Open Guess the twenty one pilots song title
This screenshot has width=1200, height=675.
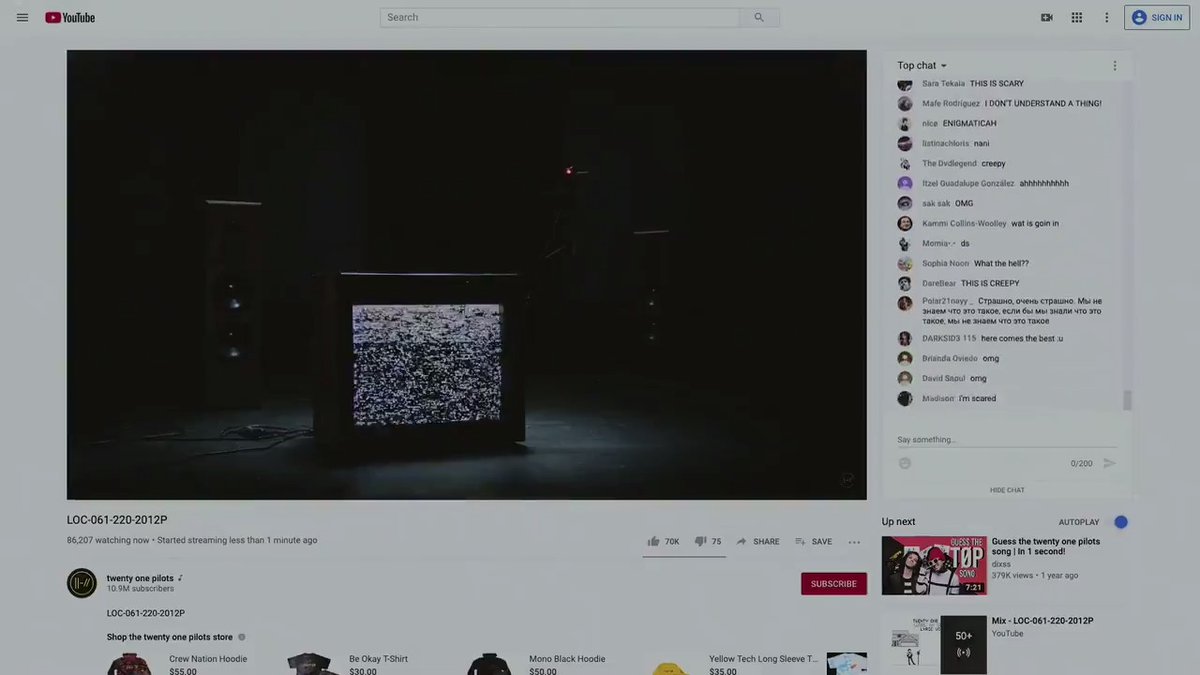tap(1046, 547)
